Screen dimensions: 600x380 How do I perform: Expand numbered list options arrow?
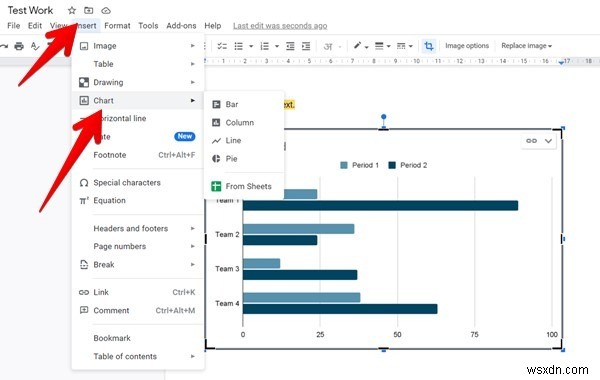tap(277, 46)
